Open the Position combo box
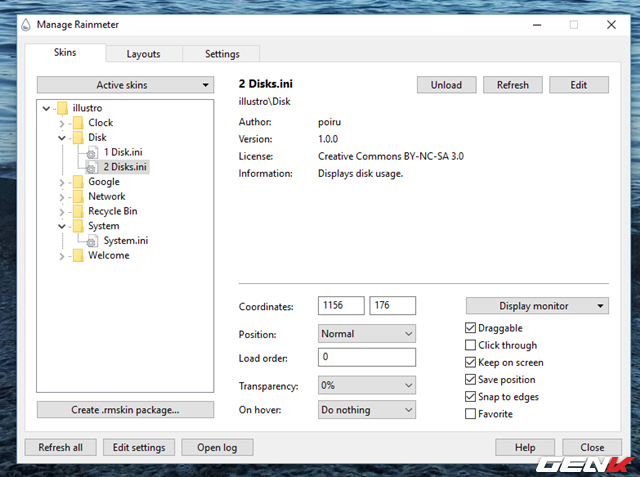Screen dimensions: 640x477 (367, 333)
